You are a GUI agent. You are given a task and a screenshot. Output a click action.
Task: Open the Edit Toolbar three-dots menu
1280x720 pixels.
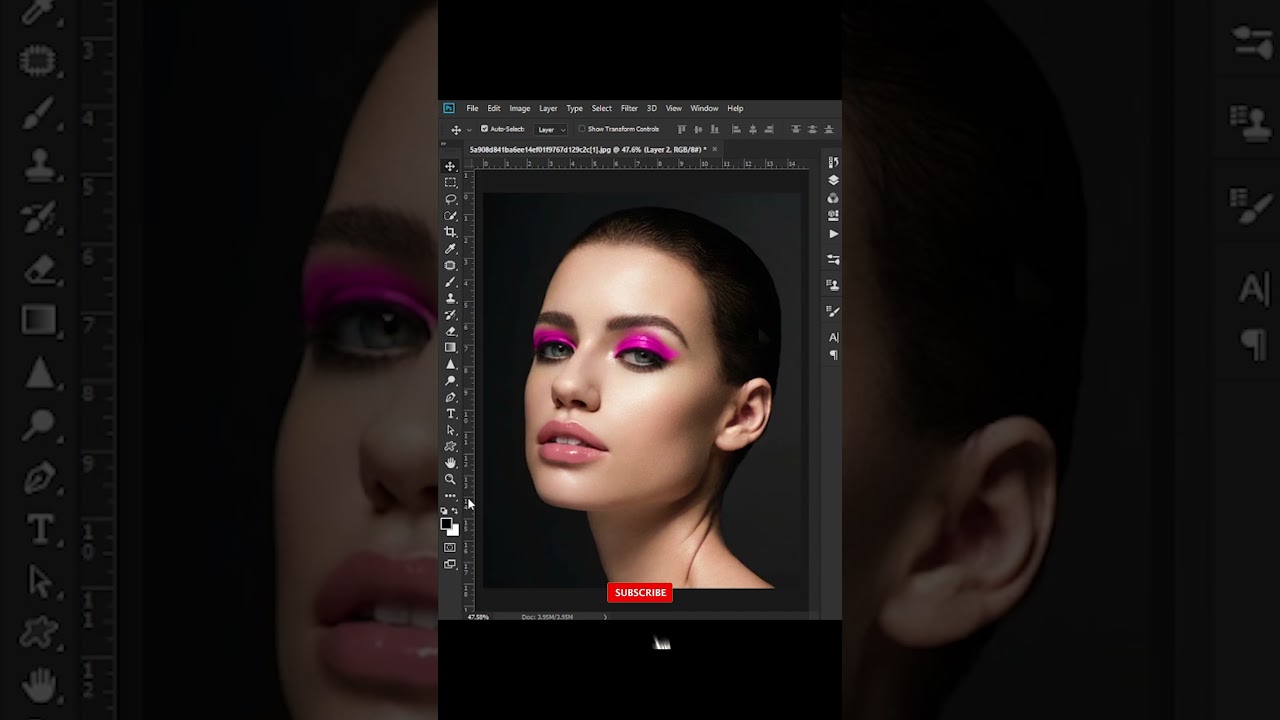point(450,496)
